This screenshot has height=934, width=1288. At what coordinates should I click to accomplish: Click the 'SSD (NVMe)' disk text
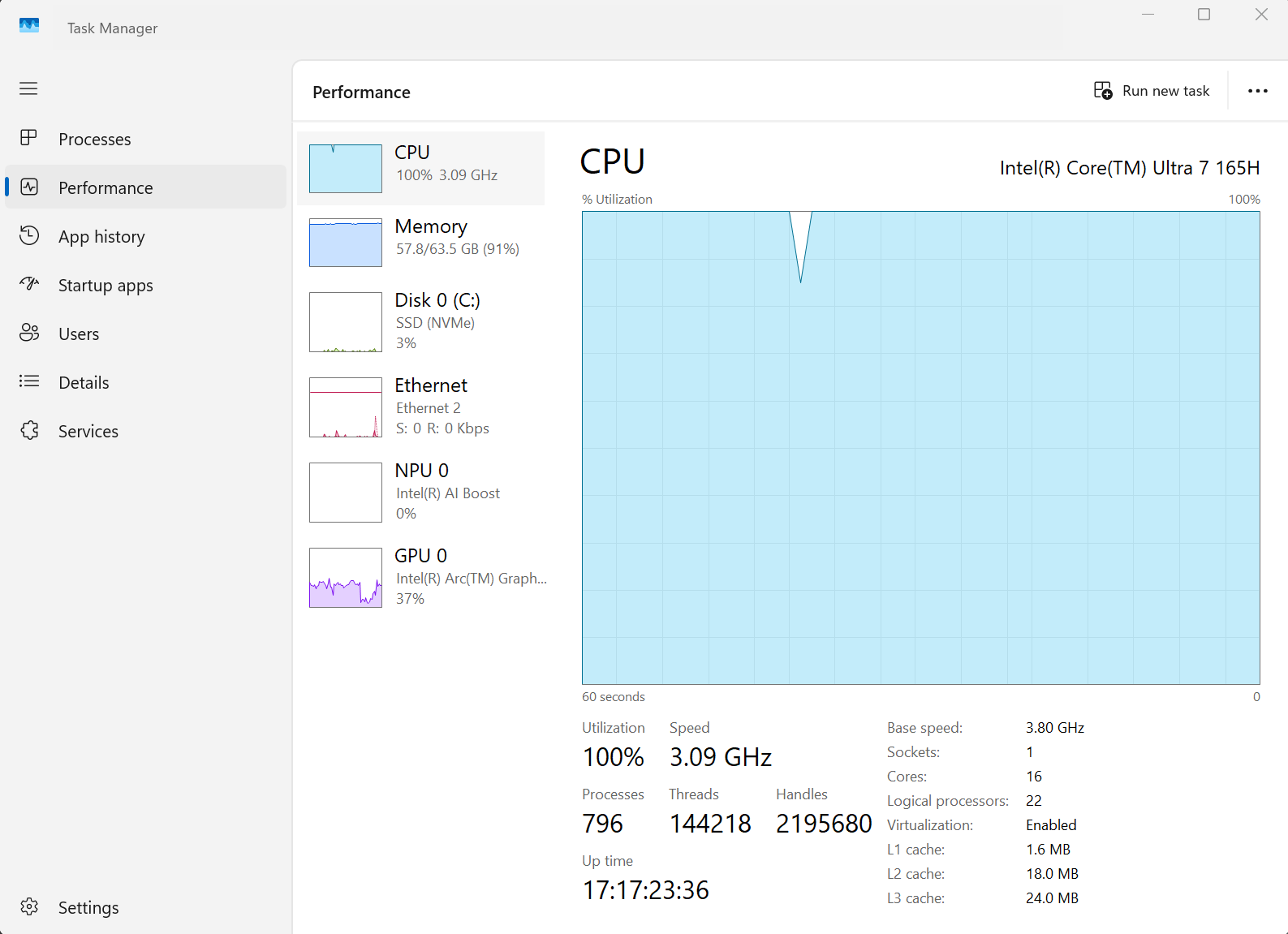click(x=435, y=323)
